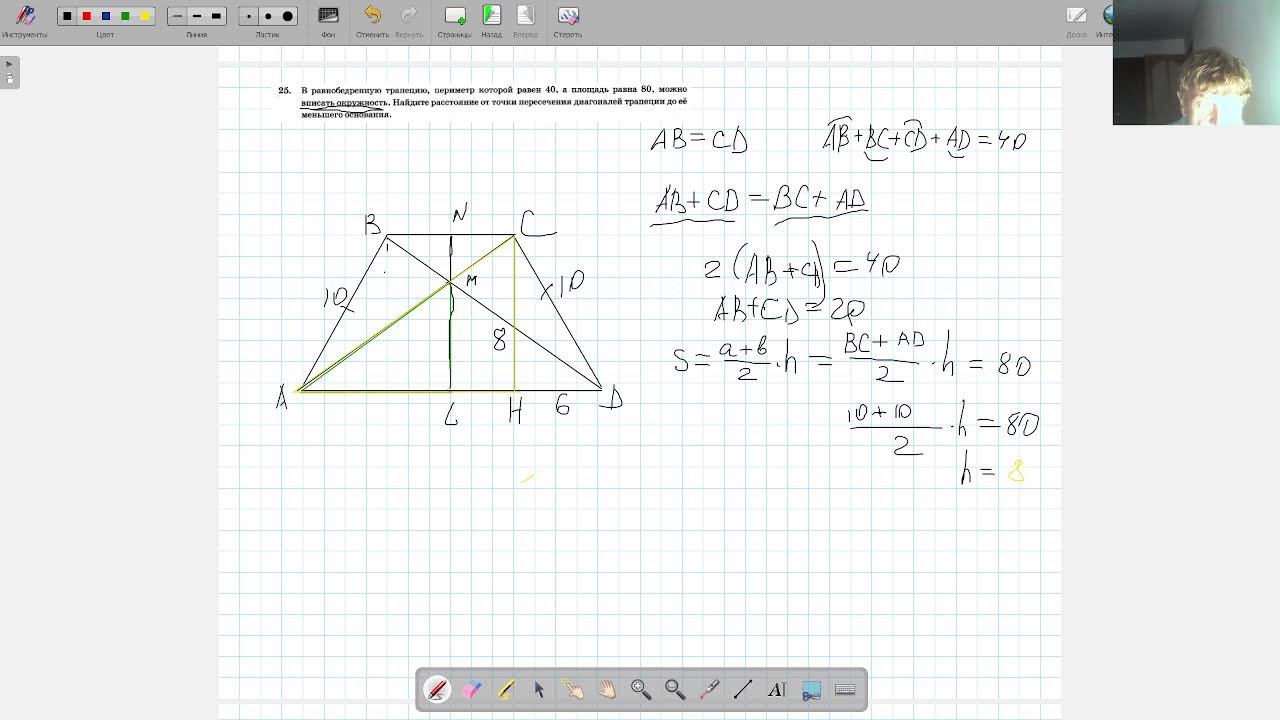Viewport: 1280px width, 720px height.
Task: Select the hand scroll tool
Action: [x=607, y=689]
